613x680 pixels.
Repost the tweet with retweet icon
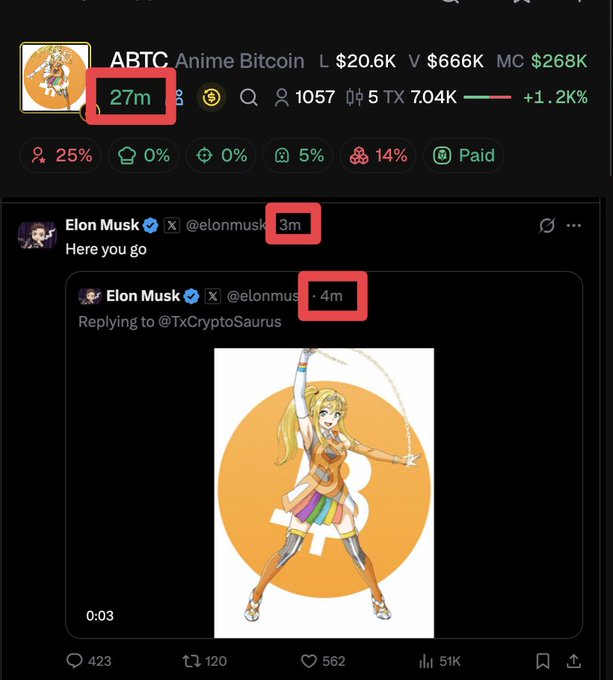(x=191, y=661)
